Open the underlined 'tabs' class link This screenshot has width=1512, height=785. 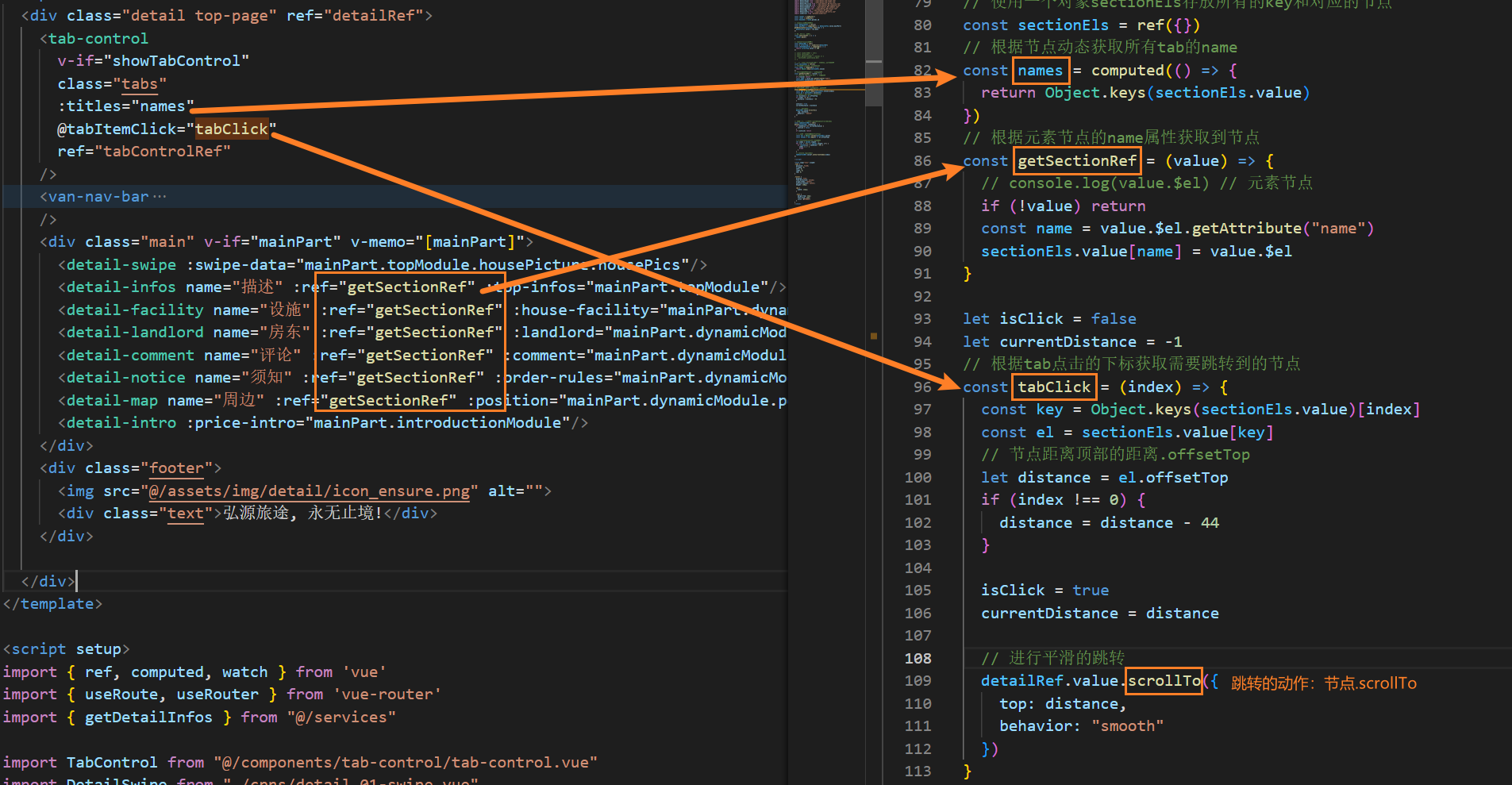(140, 83)
